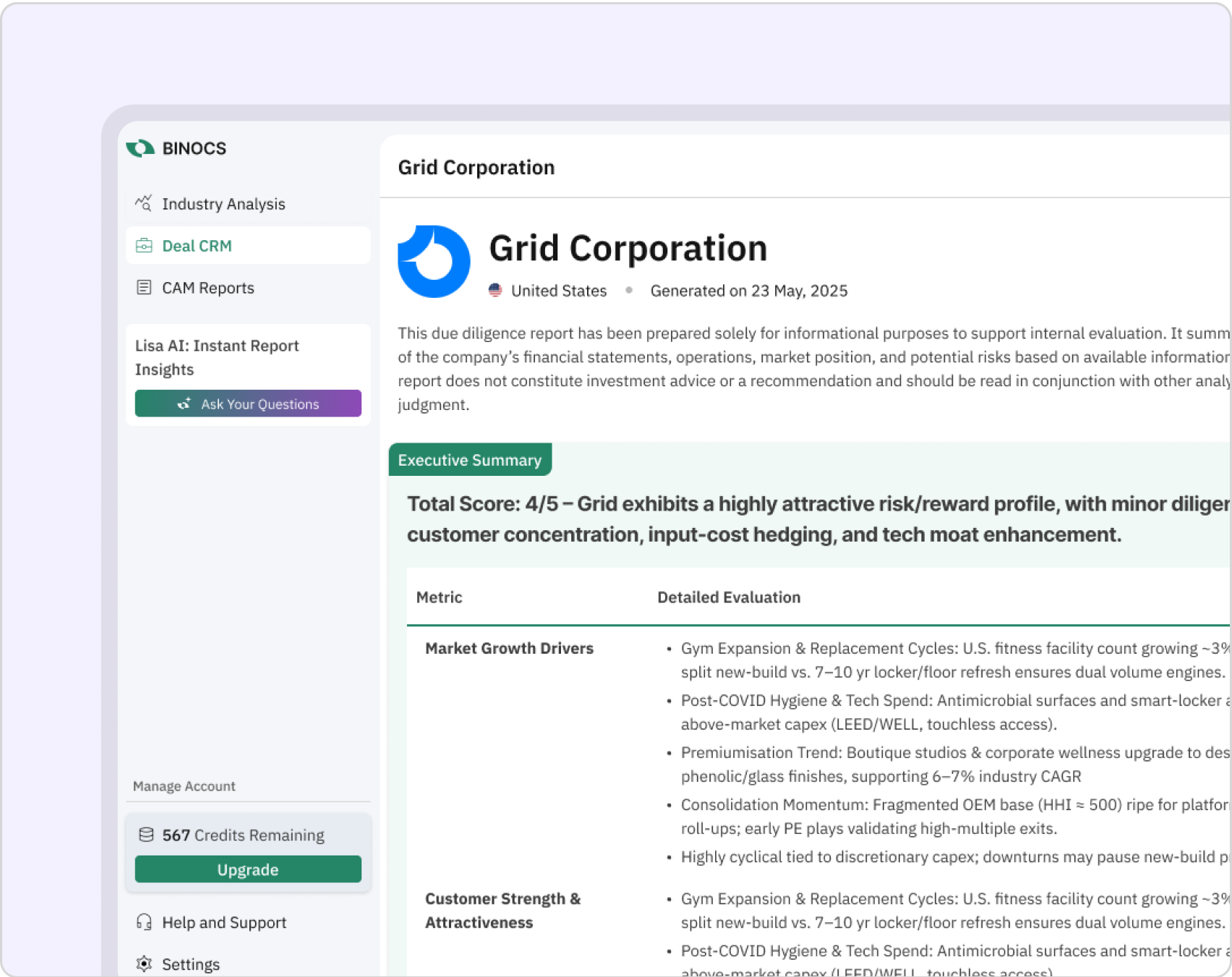Click the "Highly cyclical tied to discretionary capex" bullet
The height and width of the screenshot is (977, 1232).
click(x=955, y=857)
